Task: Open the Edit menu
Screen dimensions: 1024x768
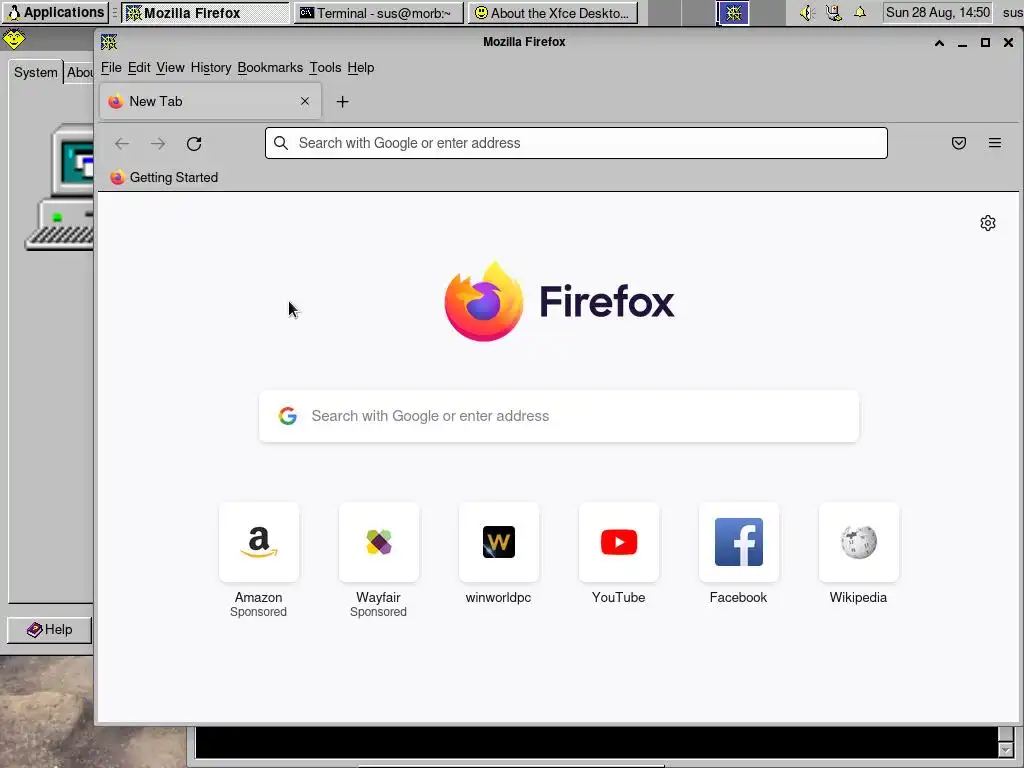Action: [x=139, y=68]
